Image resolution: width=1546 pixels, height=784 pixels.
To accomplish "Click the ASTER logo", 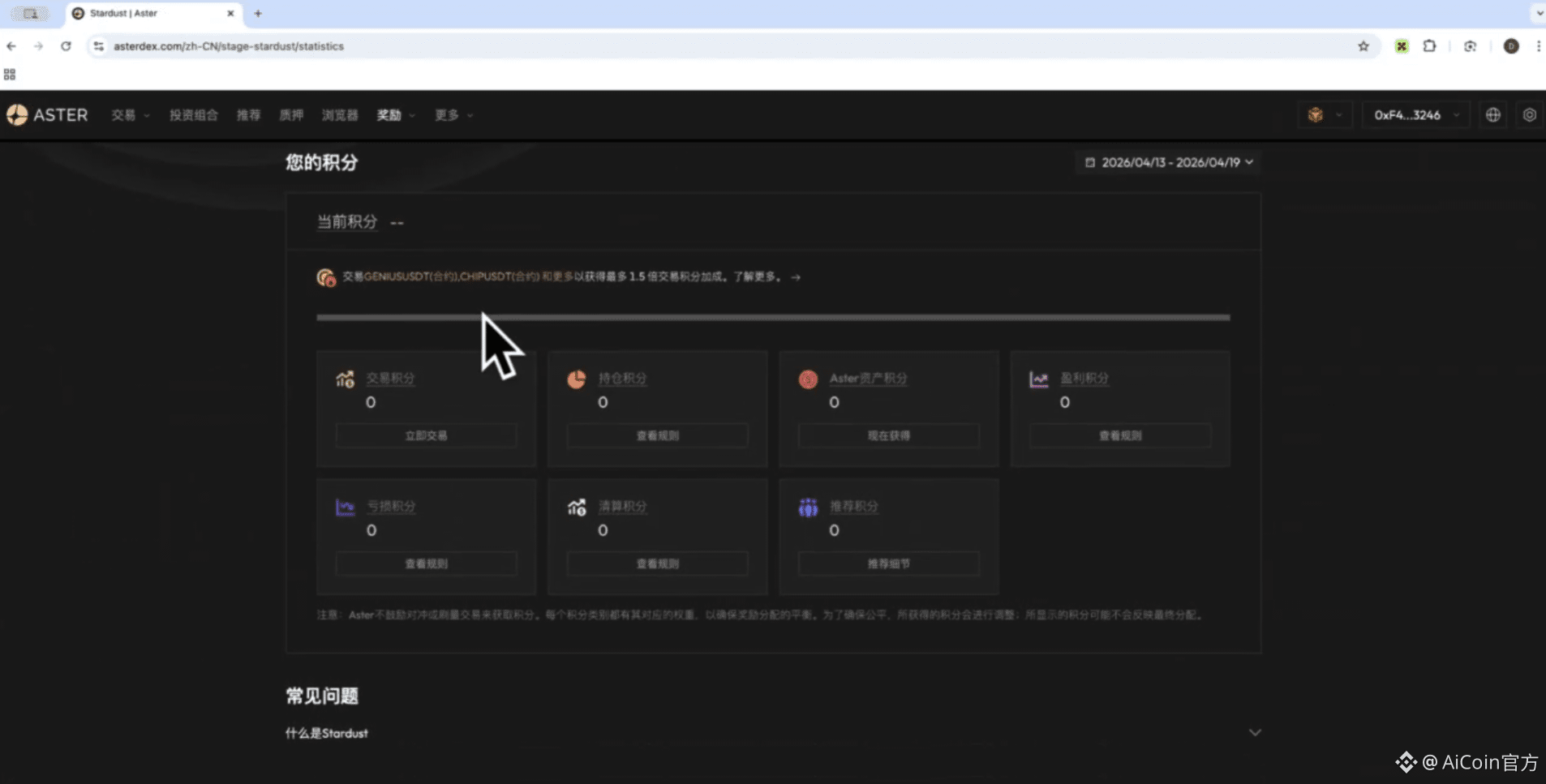I will pos(47,115).
